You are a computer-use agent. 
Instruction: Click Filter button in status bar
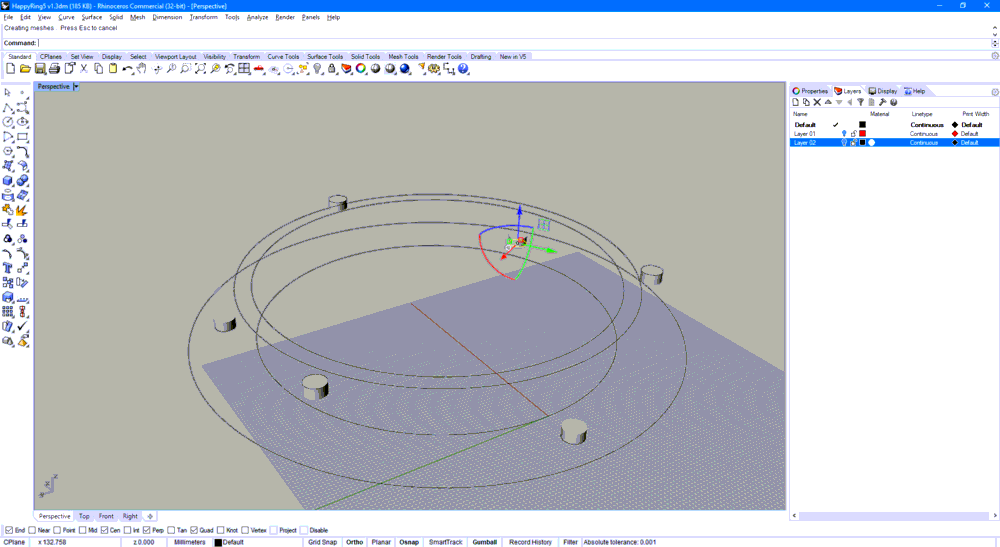[x=570, y=542]
